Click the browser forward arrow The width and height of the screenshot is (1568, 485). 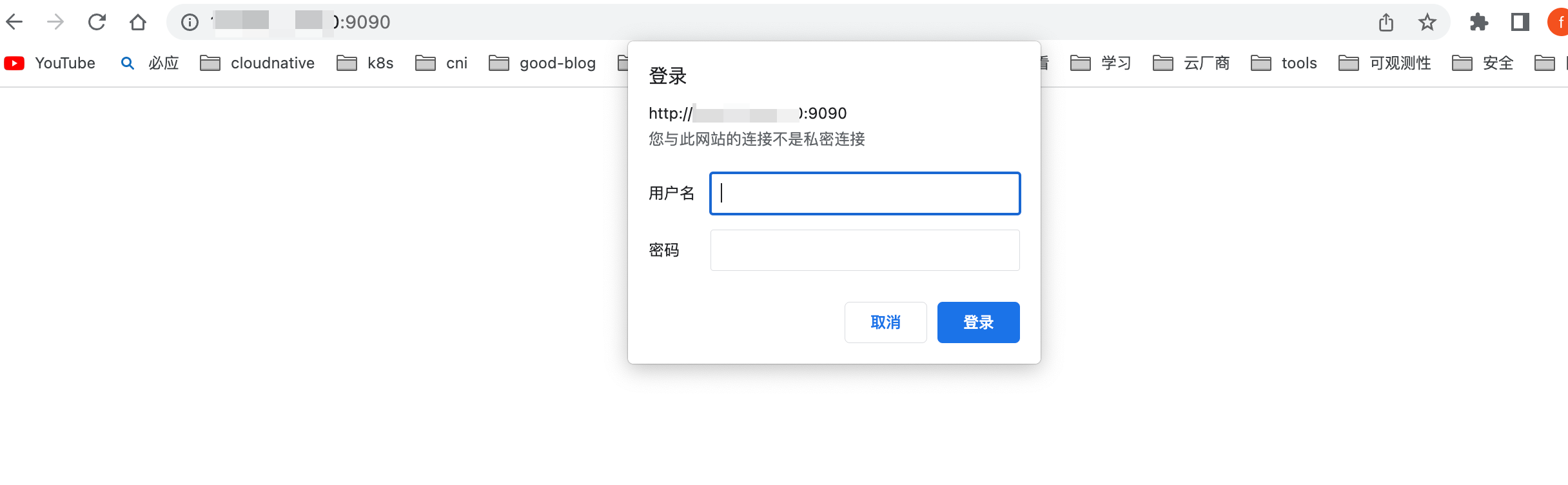55,22
